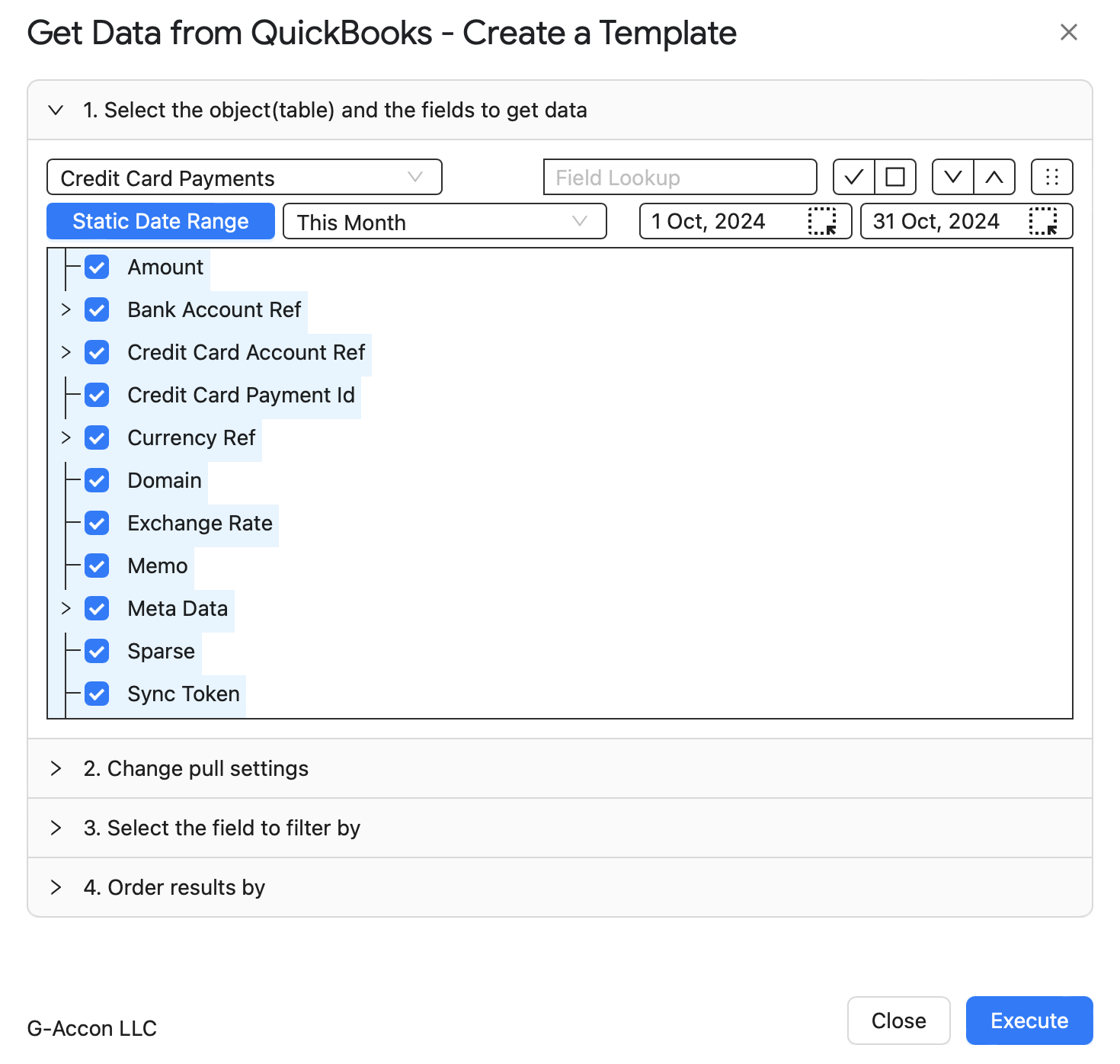Viewport: 1120px width, 1064px height.
Task: Close the dialog with the X icon
Action: [x=1069, y=32]
